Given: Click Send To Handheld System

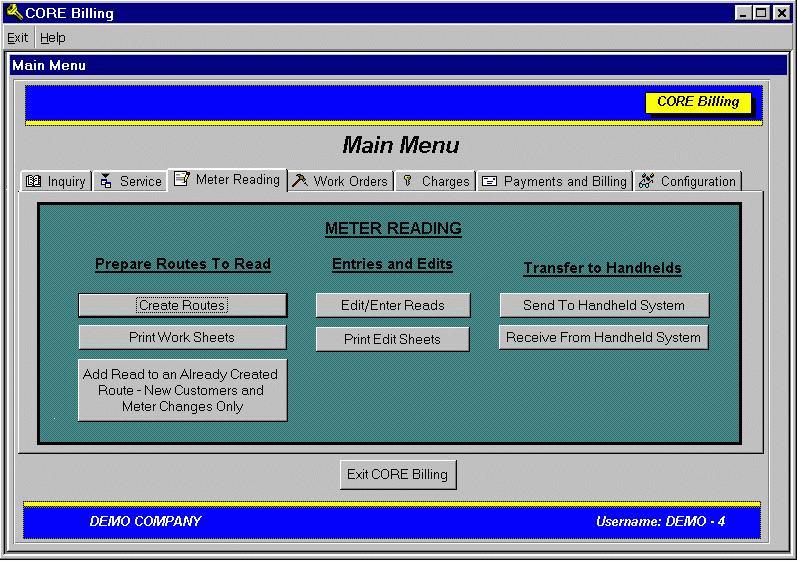Looking at the screenshot, I should pyautogui.click(x=604, y=305).
